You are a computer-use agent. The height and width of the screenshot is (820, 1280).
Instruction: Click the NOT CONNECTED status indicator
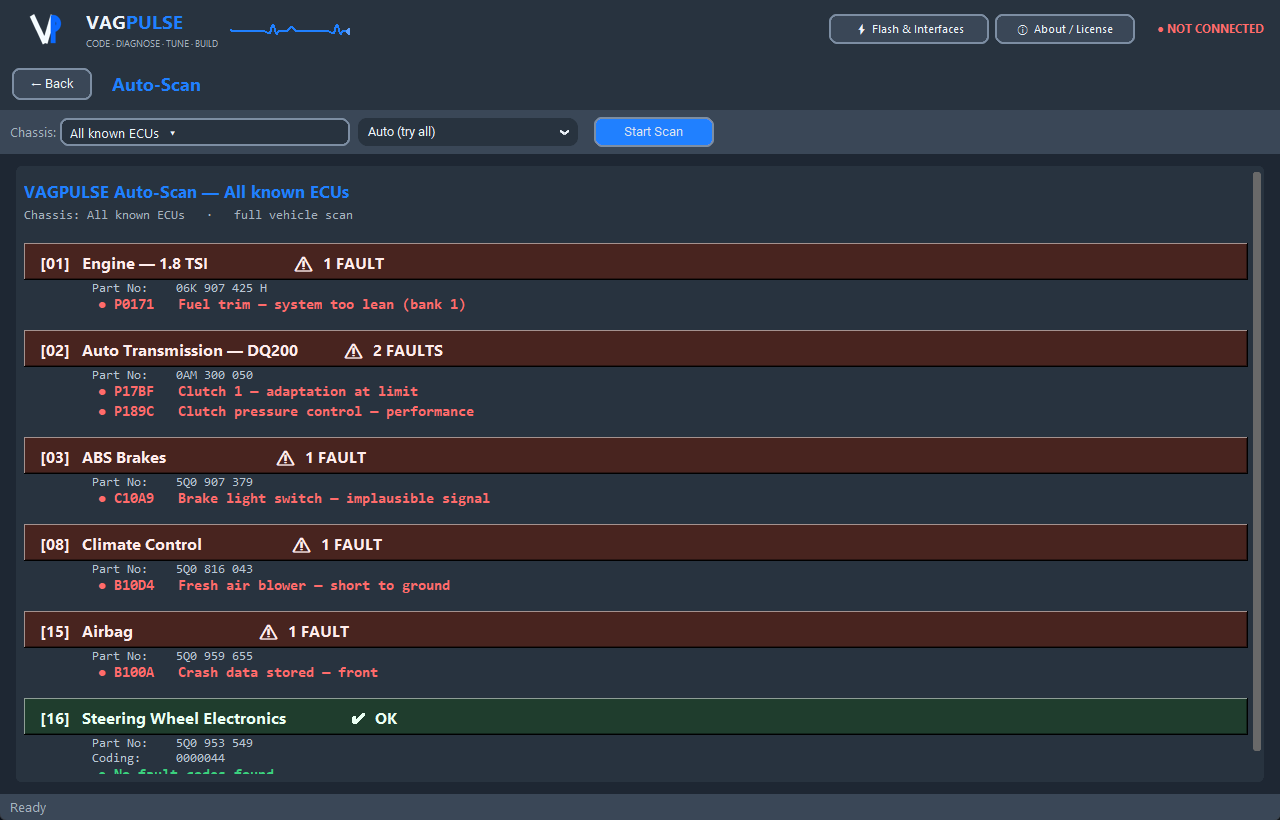click(x=1210, y=29)
